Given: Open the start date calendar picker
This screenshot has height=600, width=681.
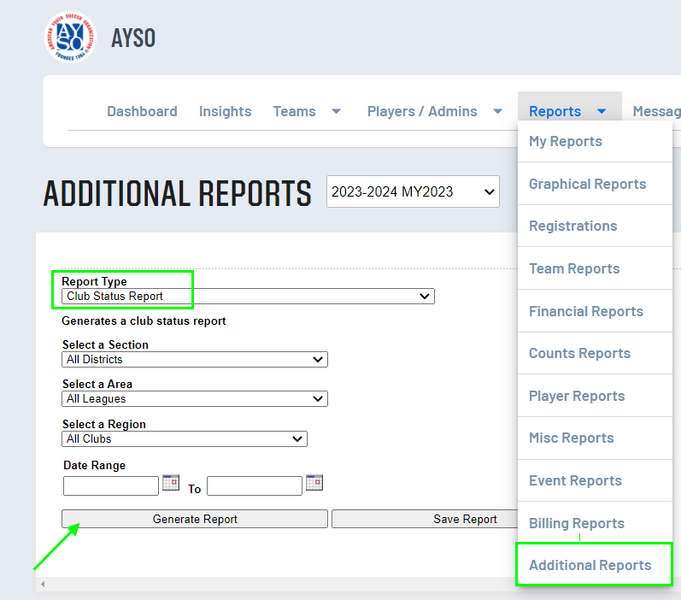Looking at the screenshot, I should point(170,483).
